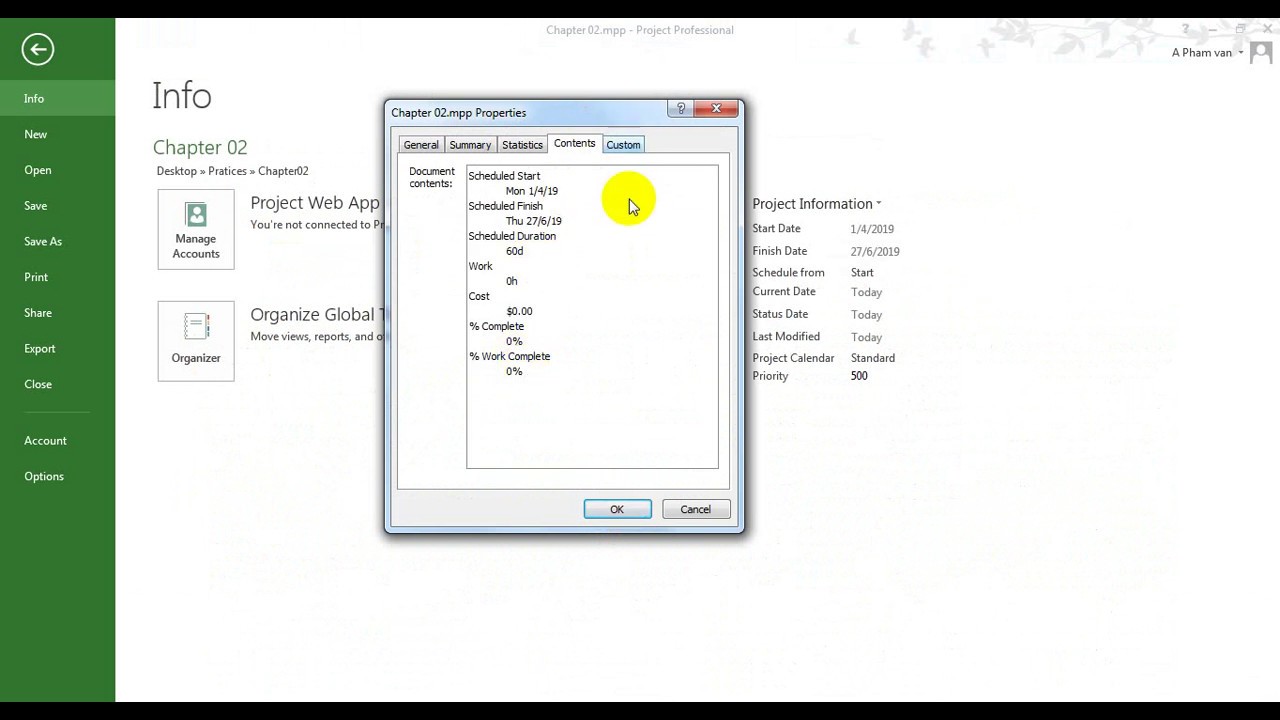The width and height of the screenshot is (1280, 720).
Task: Click the Schedule from value Start
Action: coord(862,273)
